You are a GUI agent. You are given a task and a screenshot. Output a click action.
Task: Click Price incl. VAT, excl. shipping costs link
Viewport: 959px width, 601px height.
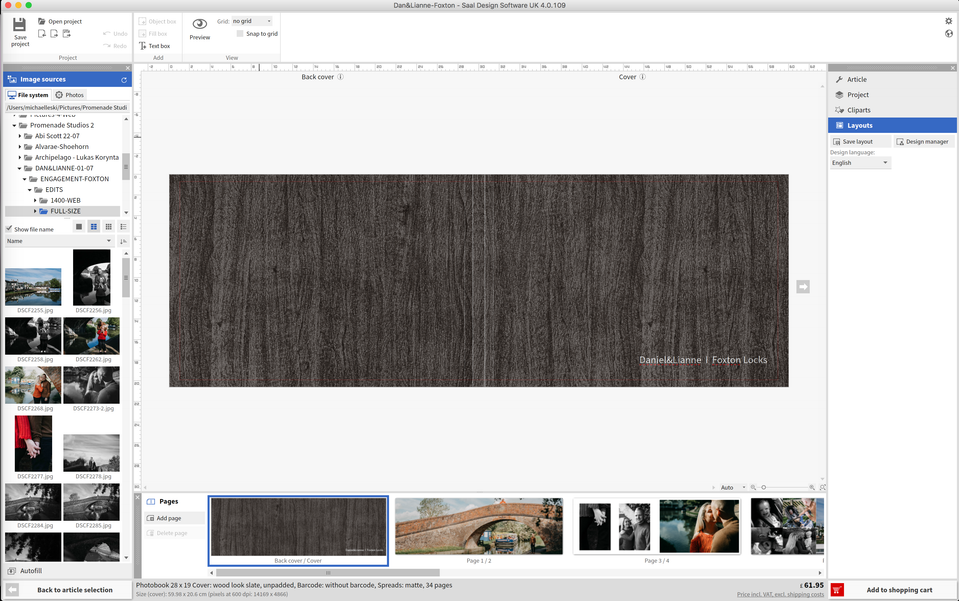pos(780,594)
